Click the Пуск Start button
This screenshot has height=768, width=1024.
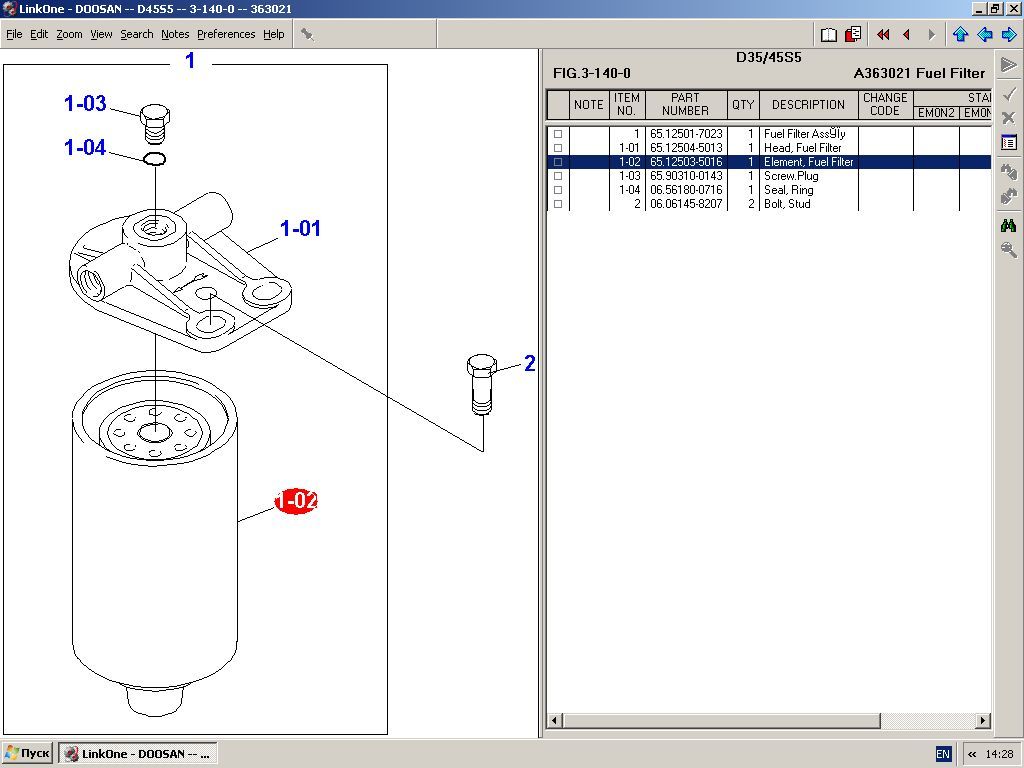[27, 753]
